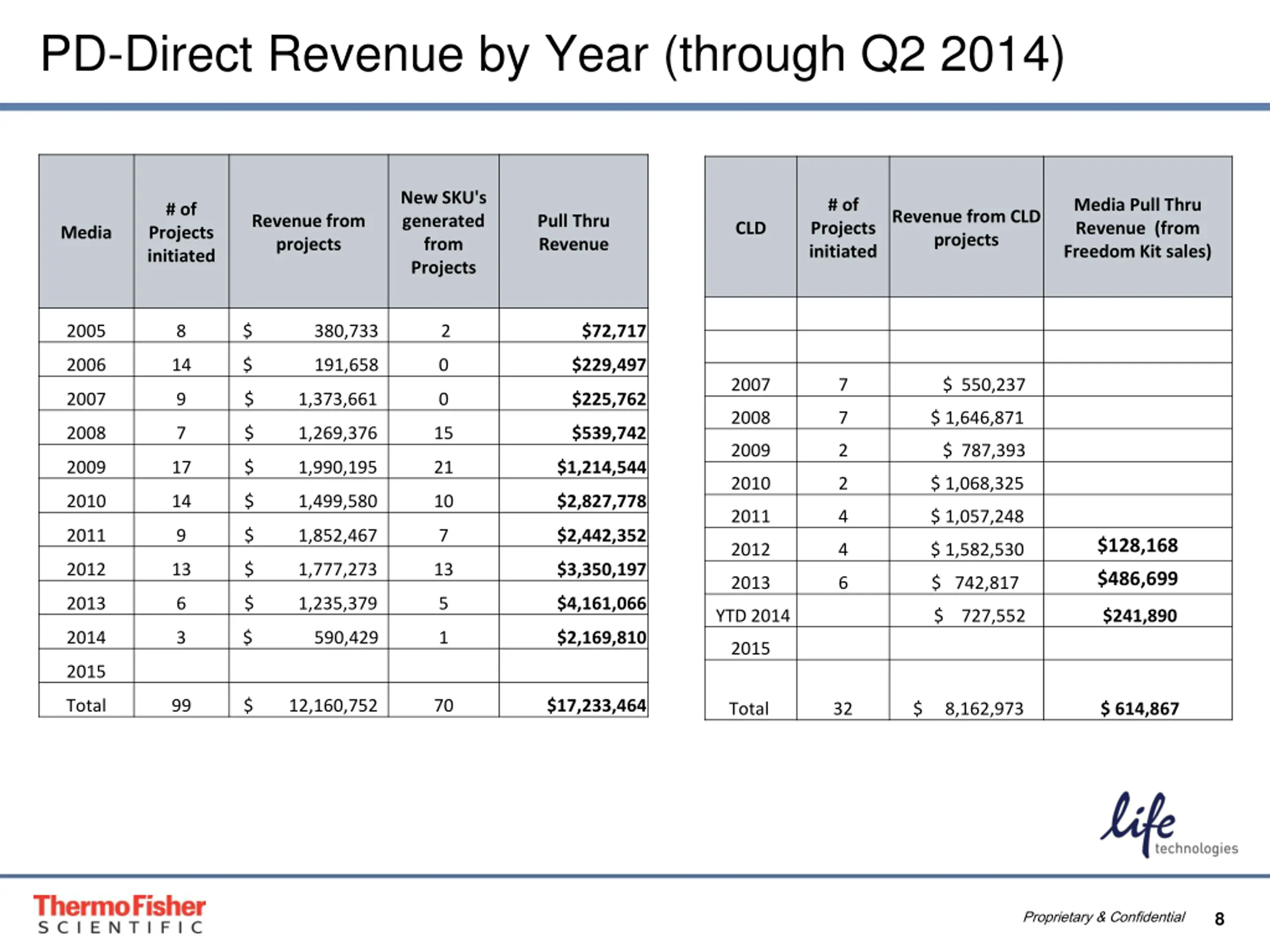Click the total new SKU count 70
Image resolution: width=1270 pixels, height=952 pixels.
tap(443, 705)
